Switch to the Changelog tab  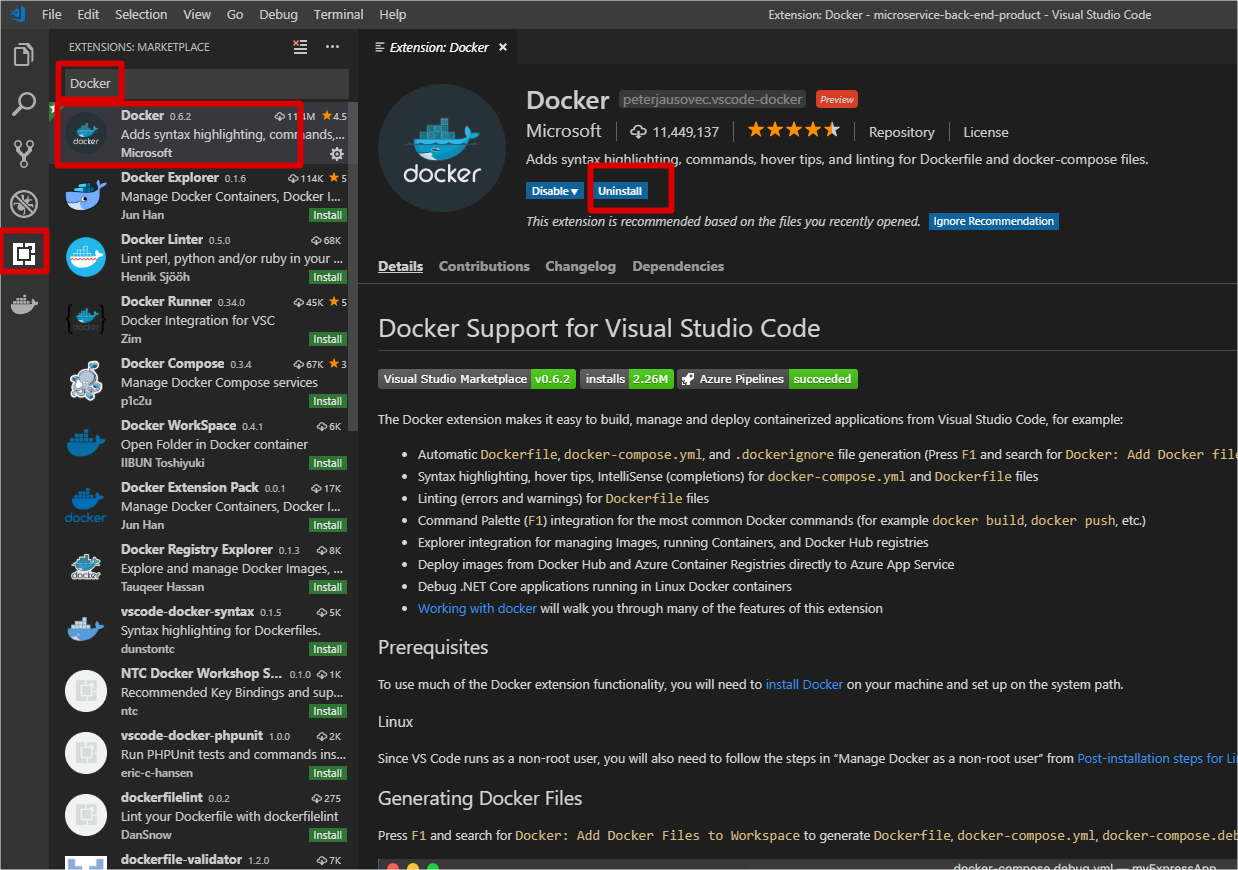(x=580, y=266)
